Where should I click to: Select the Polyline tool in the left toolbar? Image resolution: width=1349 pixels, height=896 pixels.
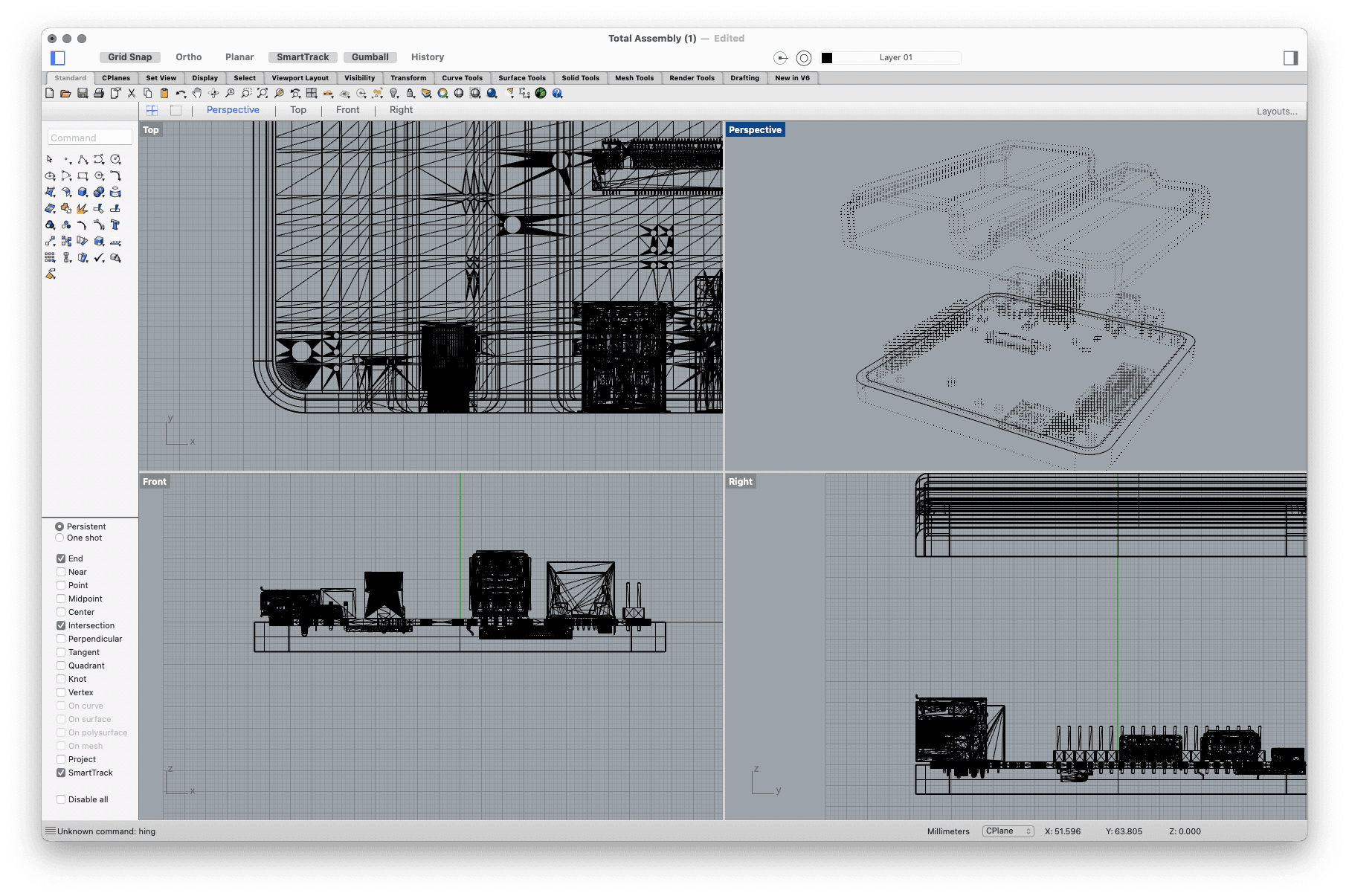click(x=83, y=160)
